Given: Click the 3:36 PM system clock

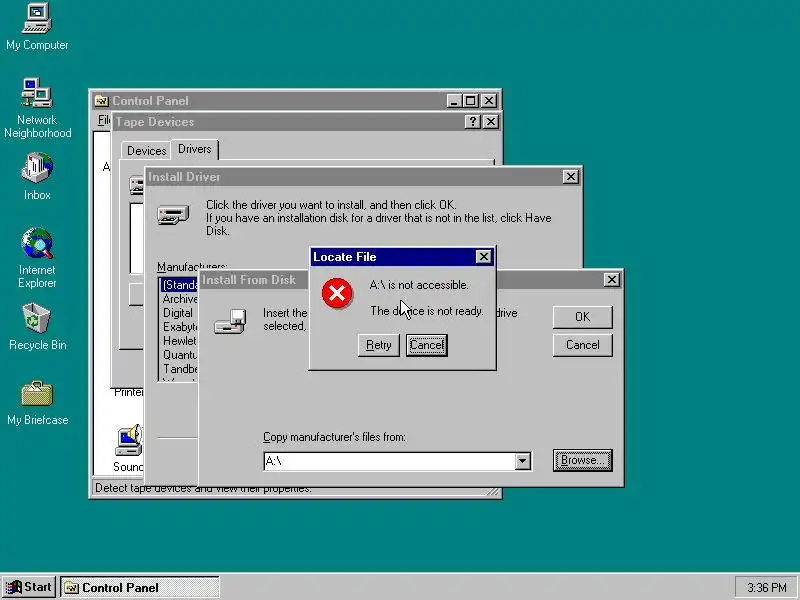Looking at the screenshot, I should click(x=766, y=588).
